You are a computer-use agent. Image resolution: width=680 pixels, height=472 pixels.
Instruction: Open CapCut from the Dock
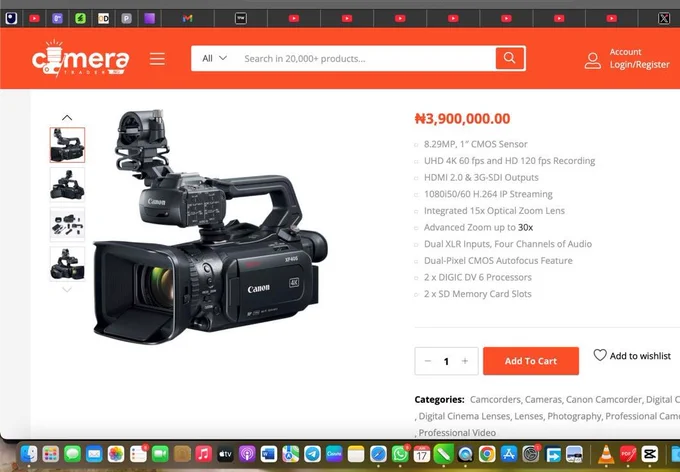(x=650, y=454)
